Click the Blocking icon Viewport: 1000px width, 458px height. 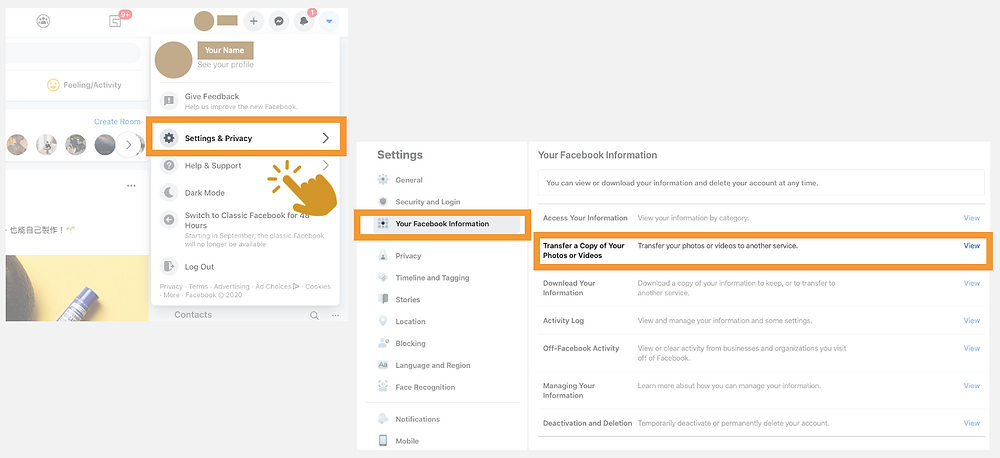(383, 343)
